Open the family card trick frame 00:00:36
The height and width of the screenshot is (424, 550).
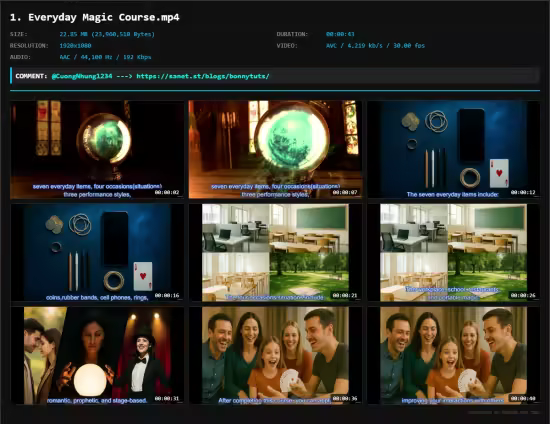pyautogui.click(x=275, y=356)
